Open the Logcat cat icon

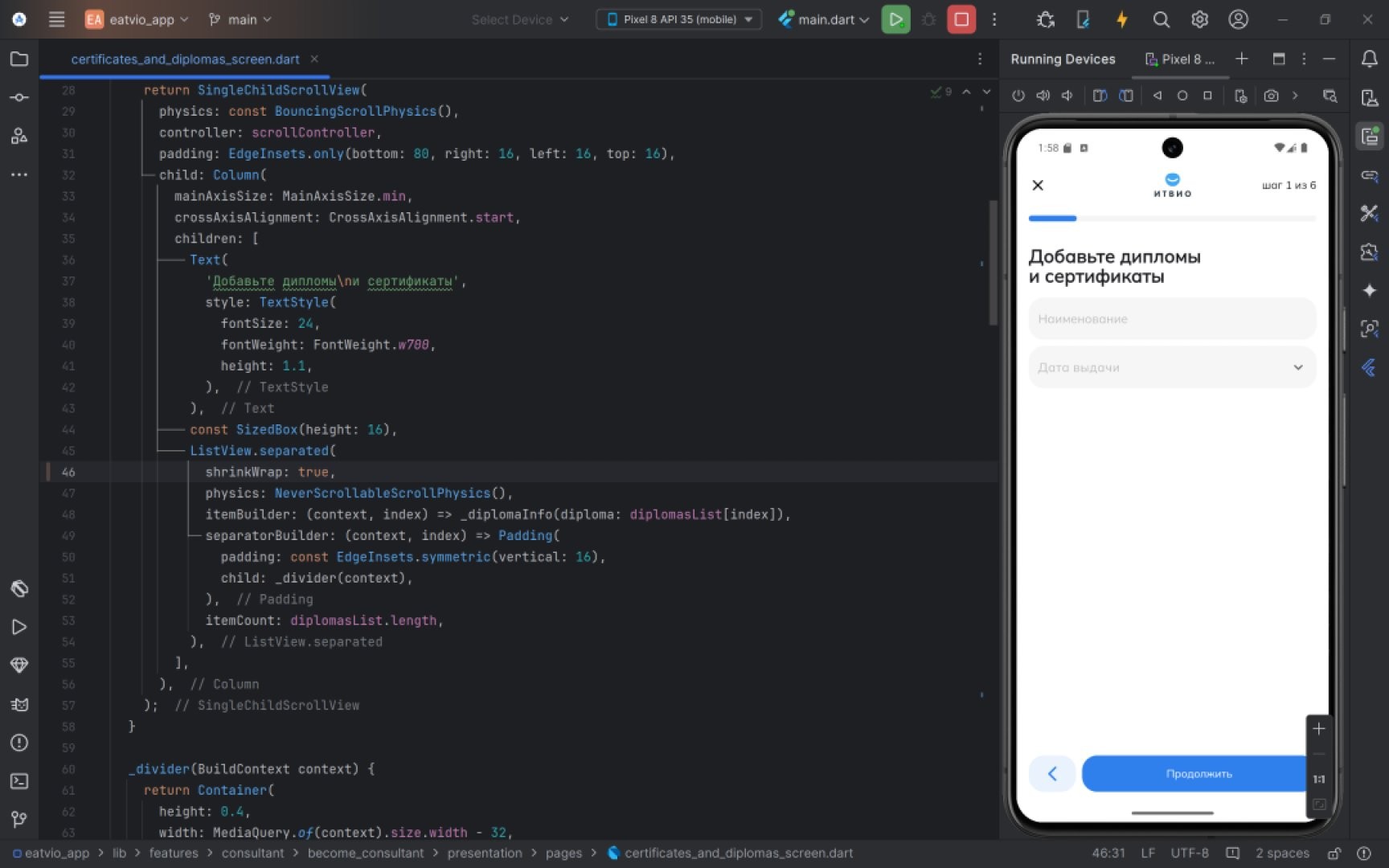(x=19, y=704)
